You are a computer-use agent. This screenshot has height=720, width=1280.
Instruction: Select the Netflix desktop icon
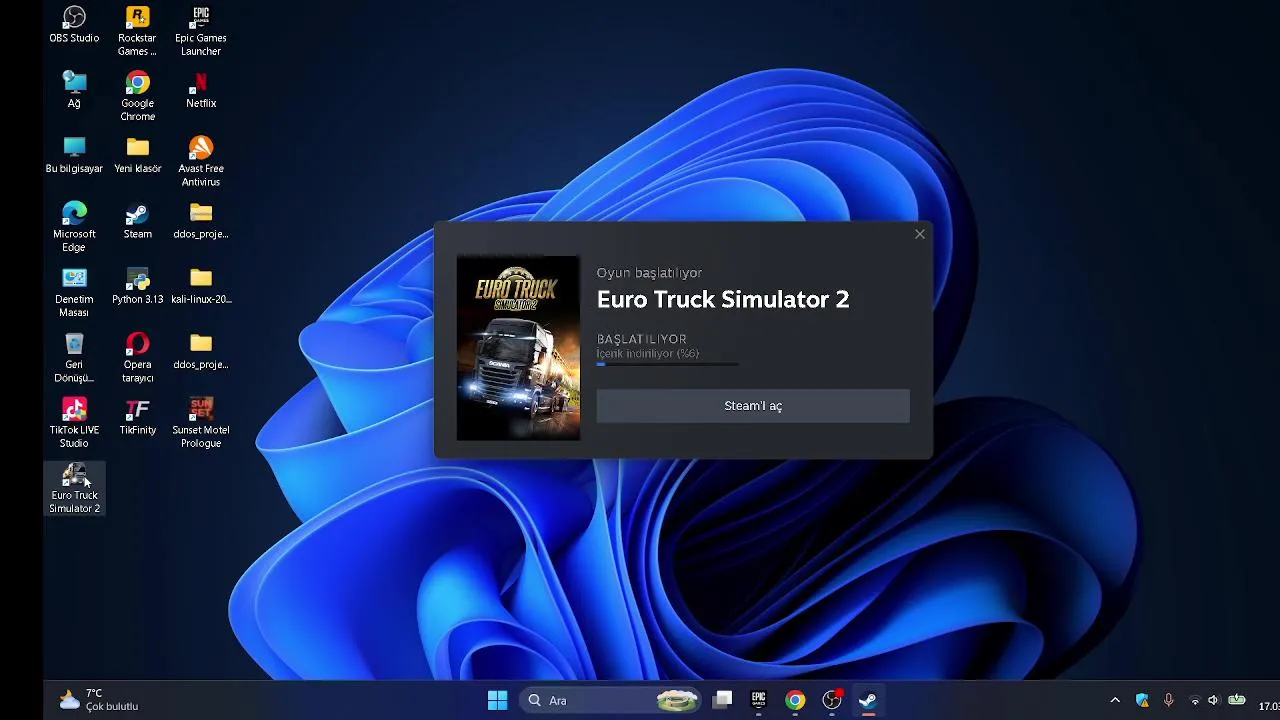click(x=201, y=90)
